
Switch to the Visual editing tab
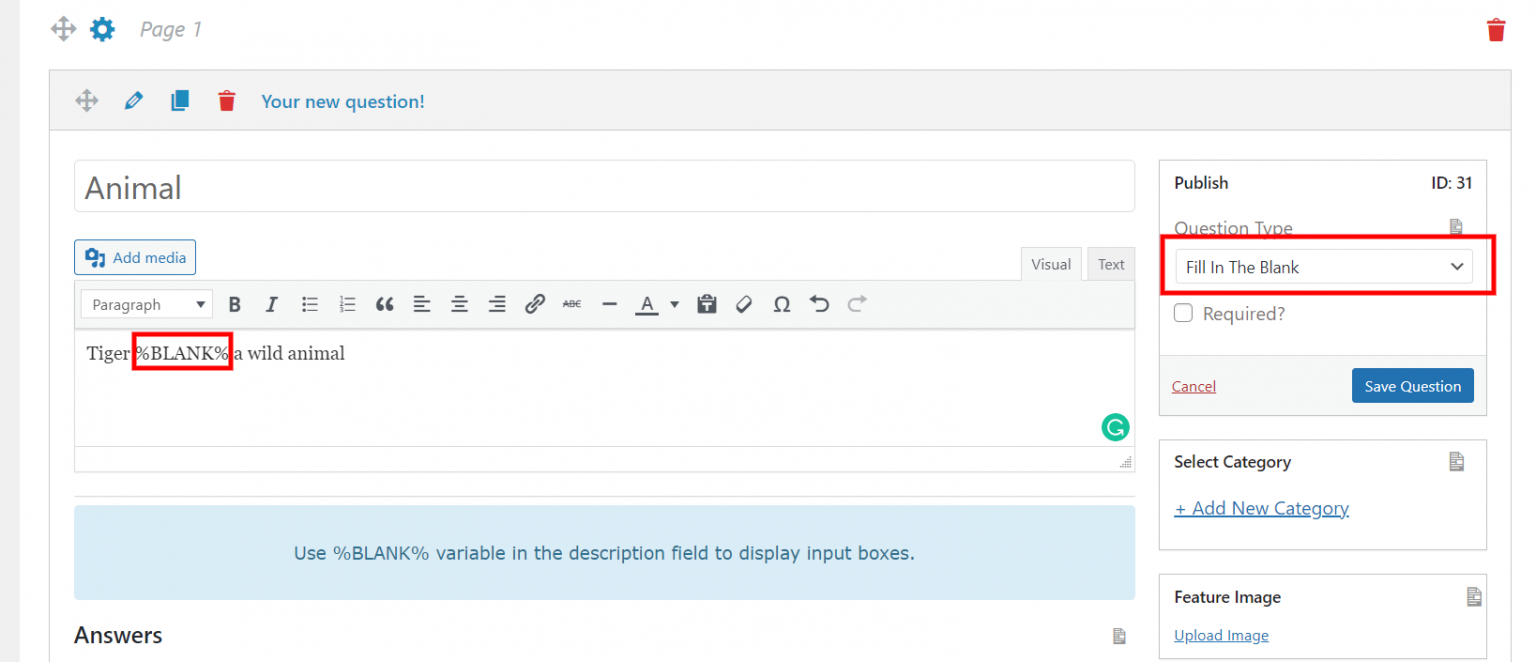pos(1051,263)
